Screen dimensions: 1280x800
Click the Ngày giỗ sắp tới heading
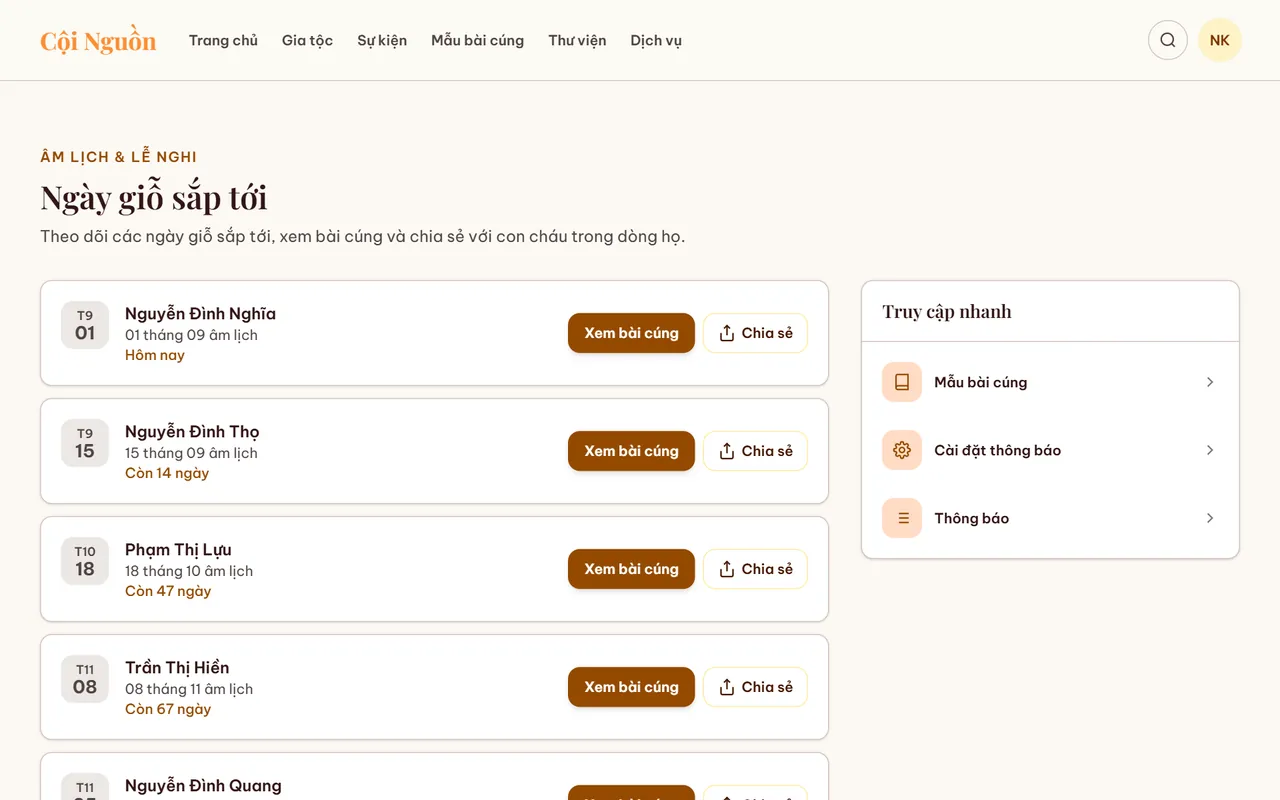click(154, 197)
